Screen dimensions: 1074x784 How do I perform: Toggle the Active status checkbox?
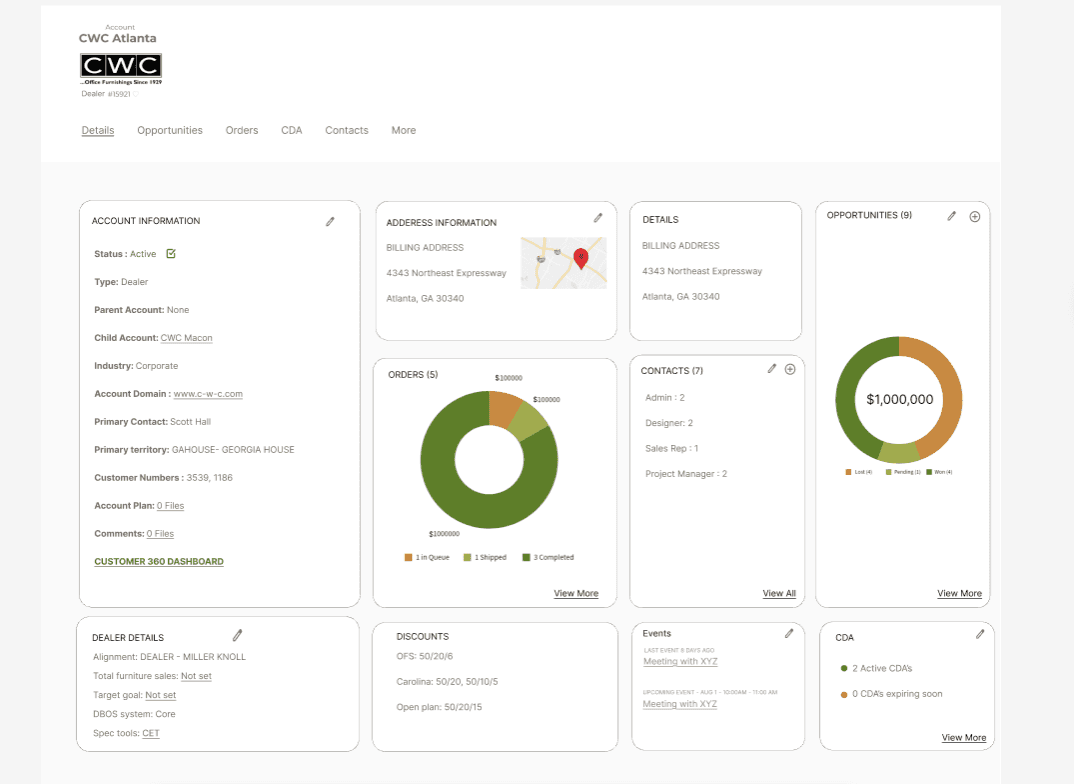click(171, 253)
